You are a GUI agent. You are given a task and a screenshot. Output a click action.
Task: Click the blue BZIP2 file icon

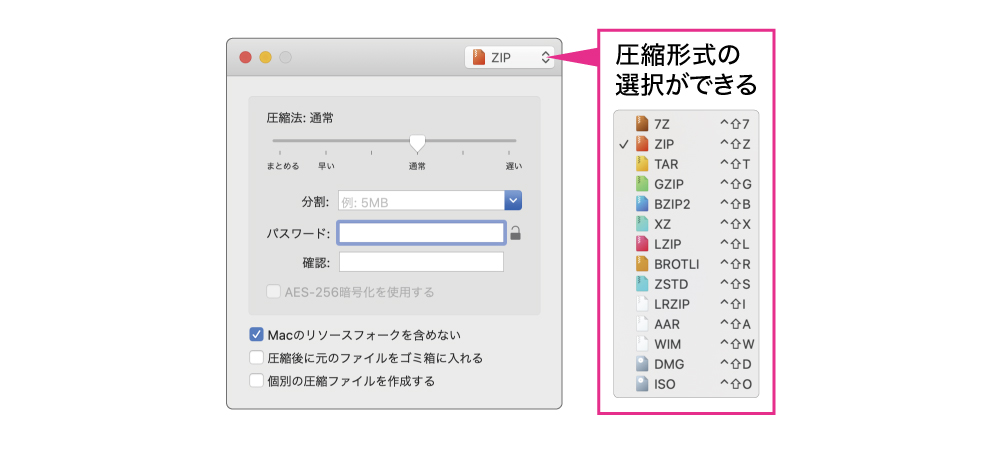642,204
